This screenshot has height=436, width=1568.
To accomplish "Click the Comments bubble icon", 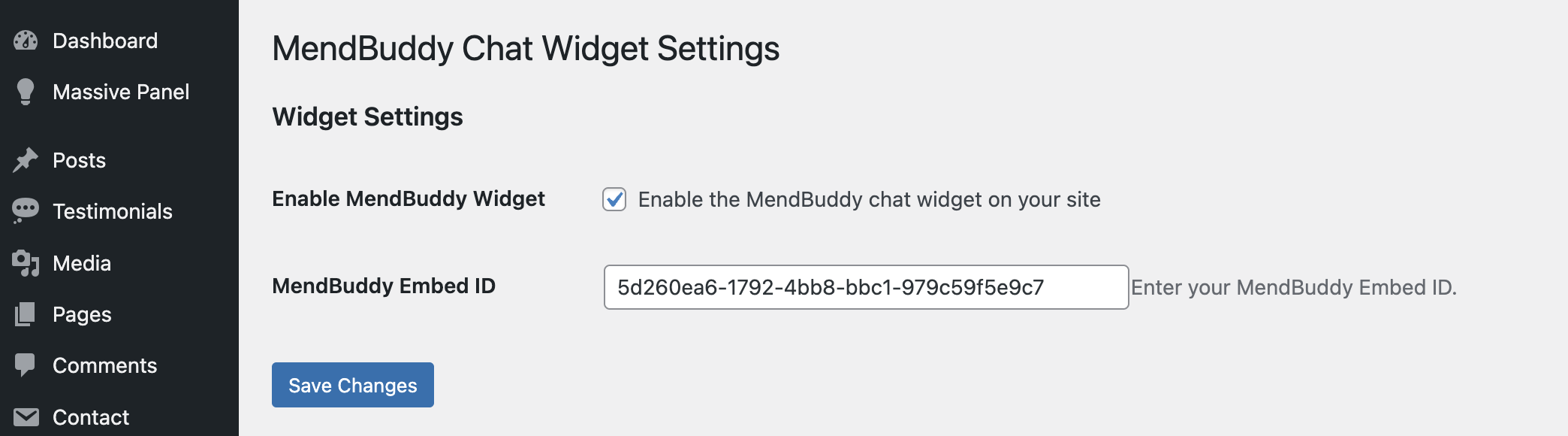I will click(26, 365).
